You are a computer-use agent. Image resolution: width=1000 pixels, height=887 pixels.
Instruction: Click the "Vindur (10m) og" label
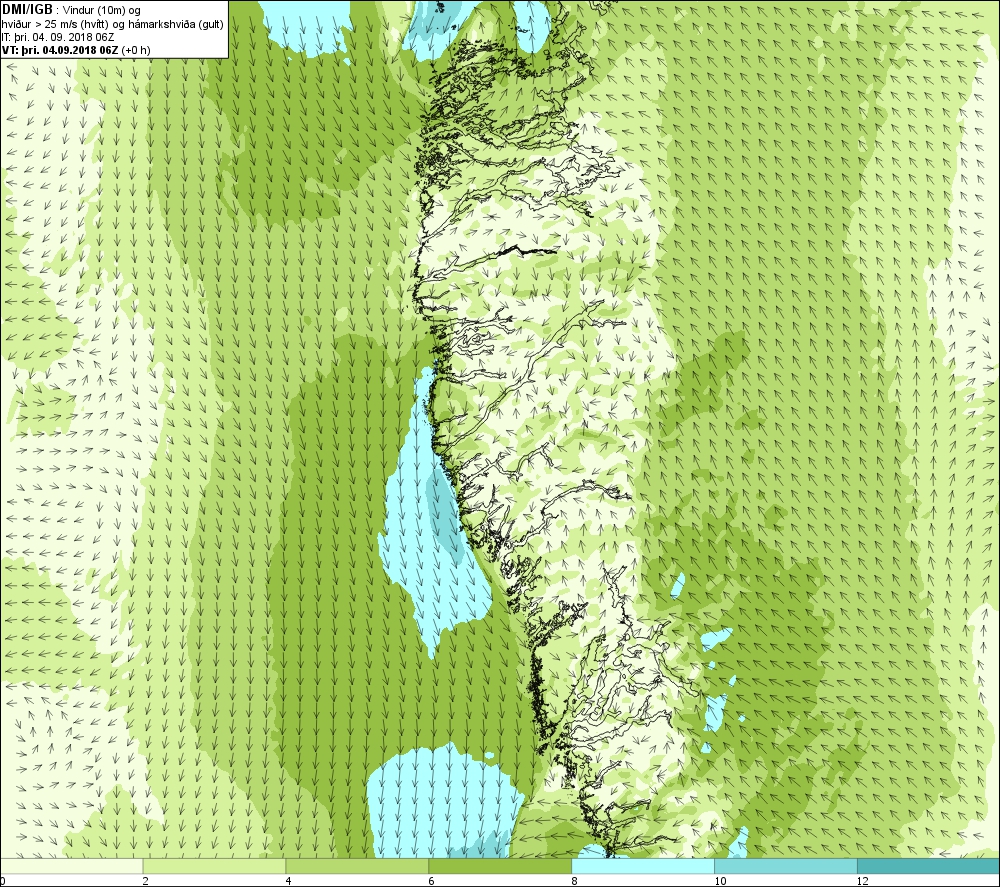point(102,10)
